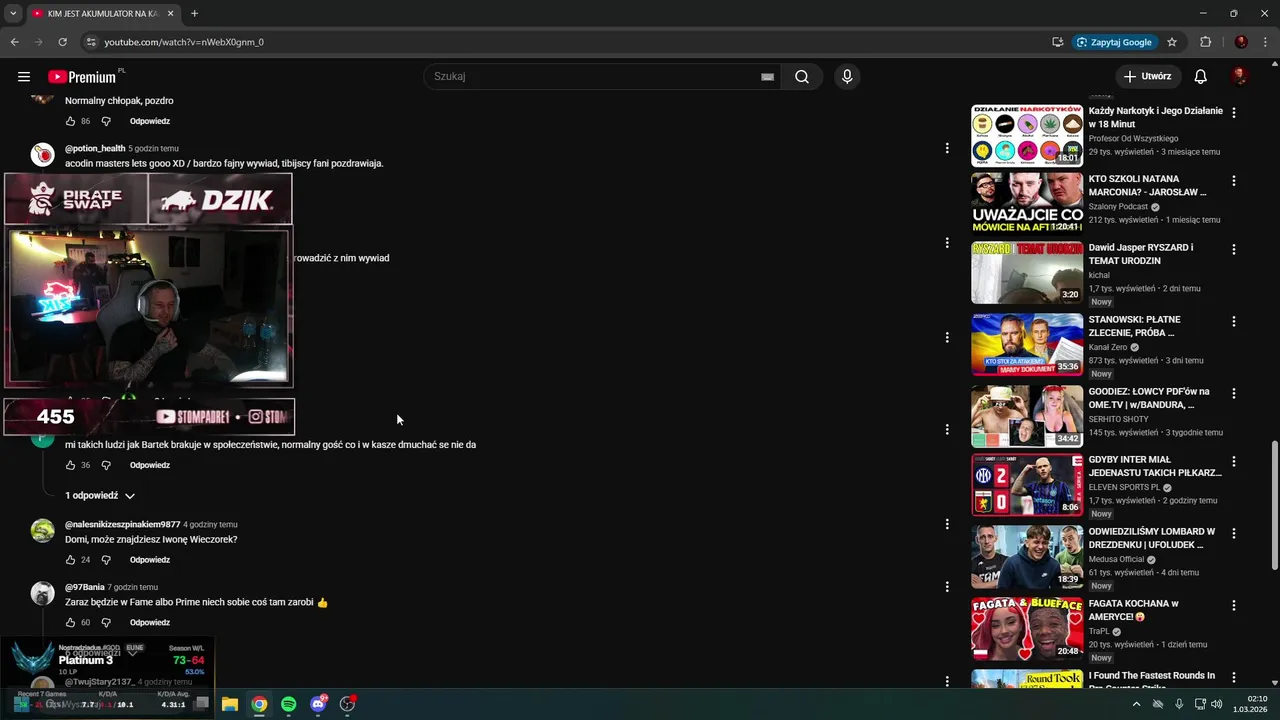View site information icon in address bar

(x=91, y=42)
